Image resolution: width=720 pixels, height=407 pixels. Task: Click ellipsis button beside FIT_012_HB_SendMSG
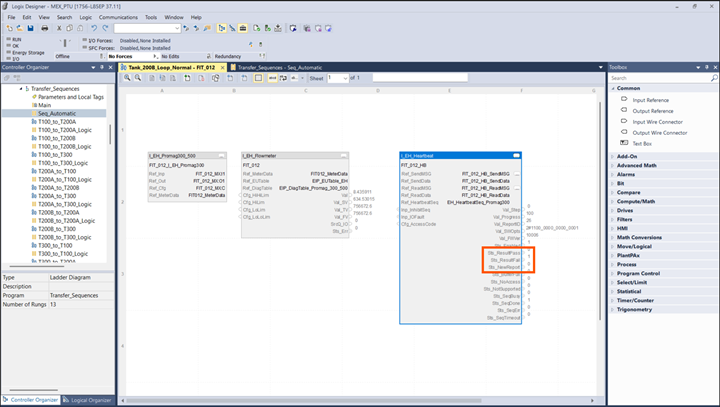(x=517, y=174)
